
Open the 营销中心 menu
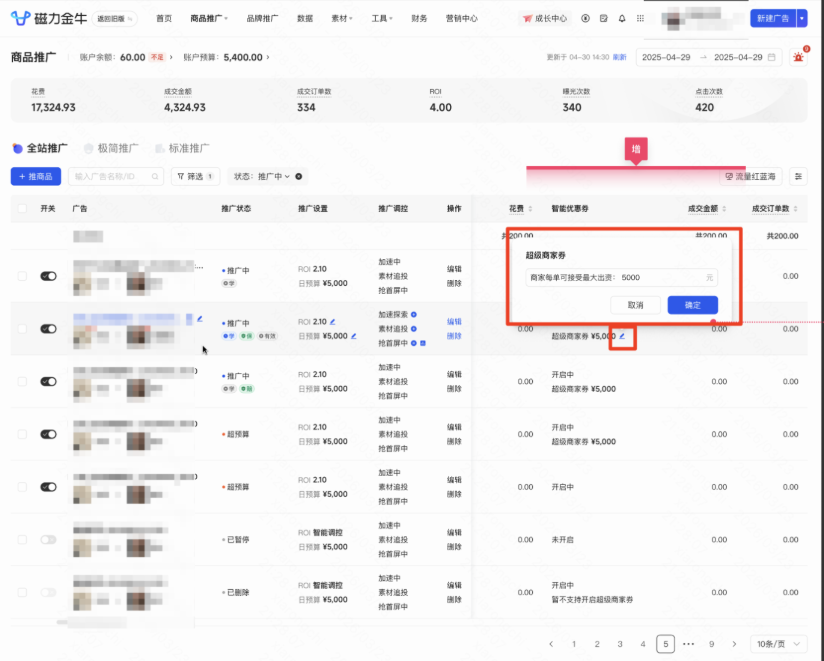[461, 18]
